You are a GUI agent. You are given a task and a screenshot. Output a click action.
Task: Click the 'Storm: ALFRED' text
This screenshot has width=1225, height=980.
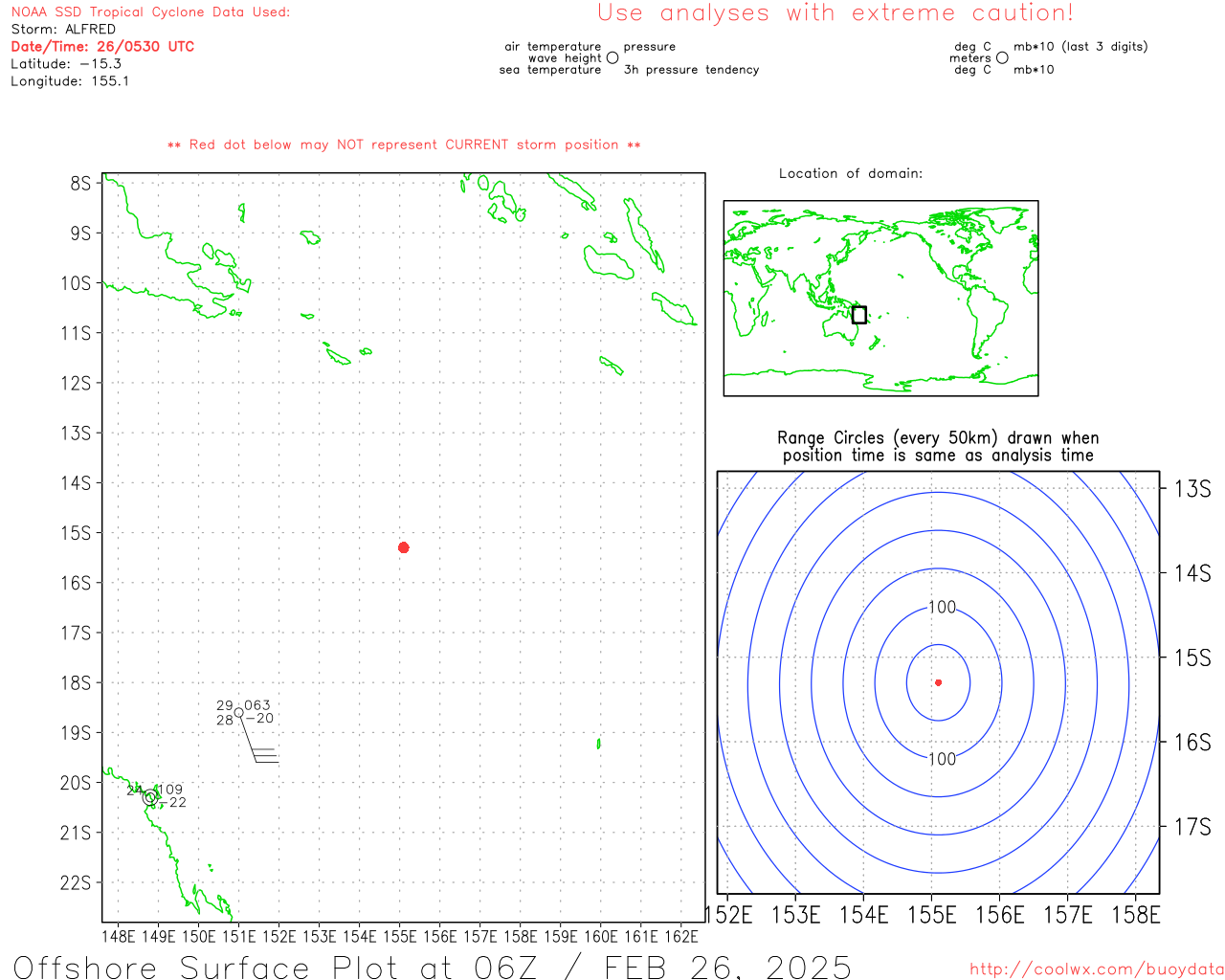coord(63,30)
